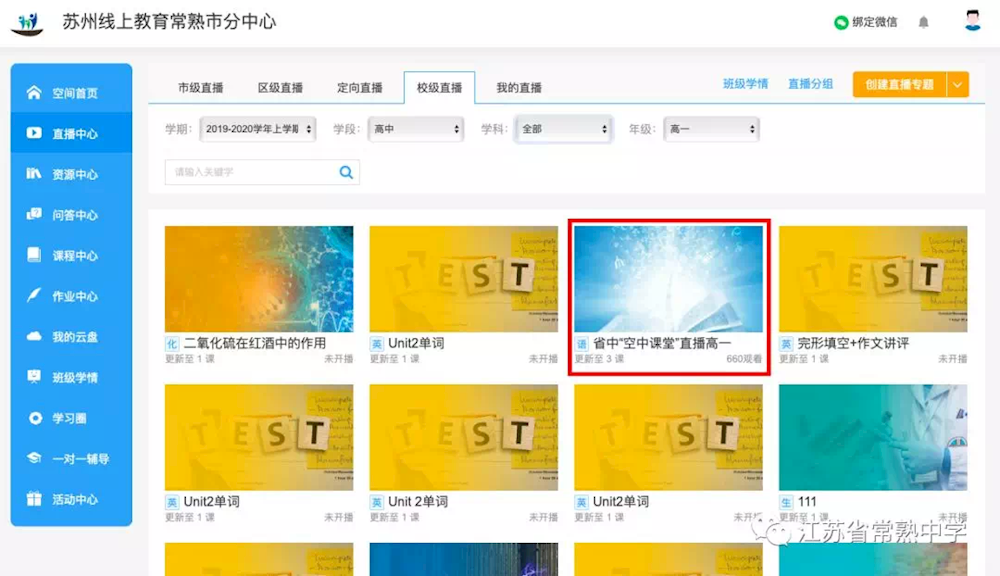Click the 班级学情 link beside 直播分组
1000x576 pixels.
click(746, 84)
